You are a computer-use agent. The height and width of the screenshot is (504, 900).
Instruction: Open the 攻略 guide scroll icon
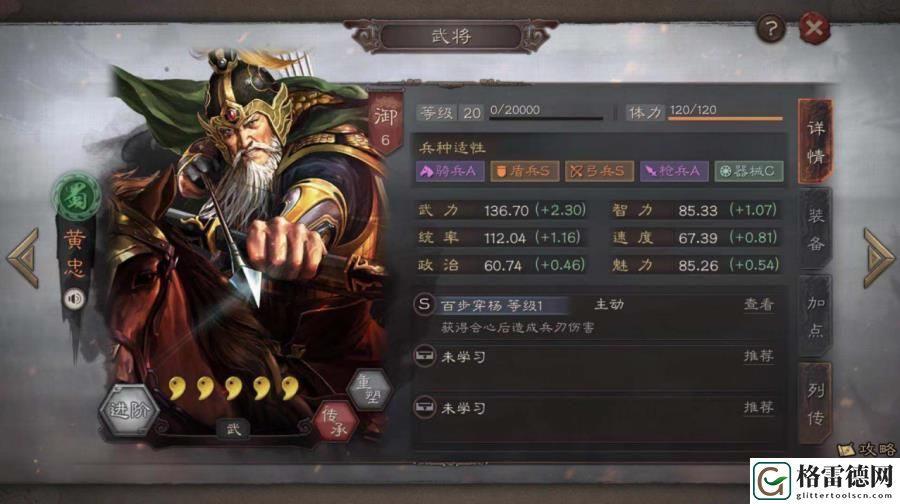tap(867, 449)
